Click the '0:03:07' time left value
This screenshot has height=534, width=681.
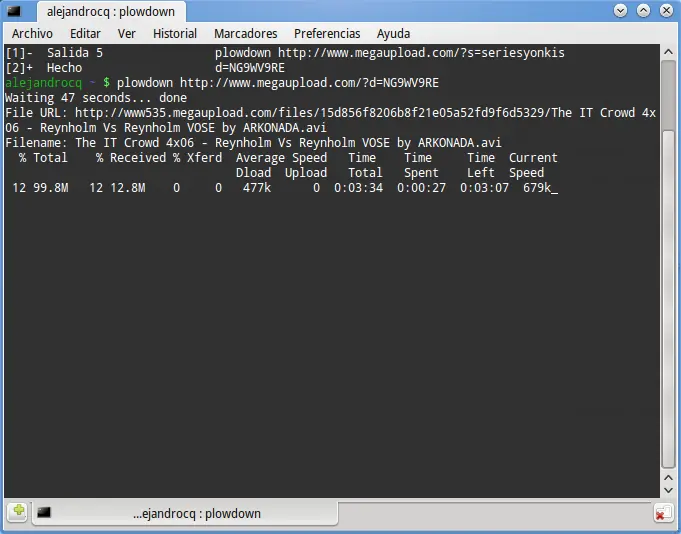484,188
